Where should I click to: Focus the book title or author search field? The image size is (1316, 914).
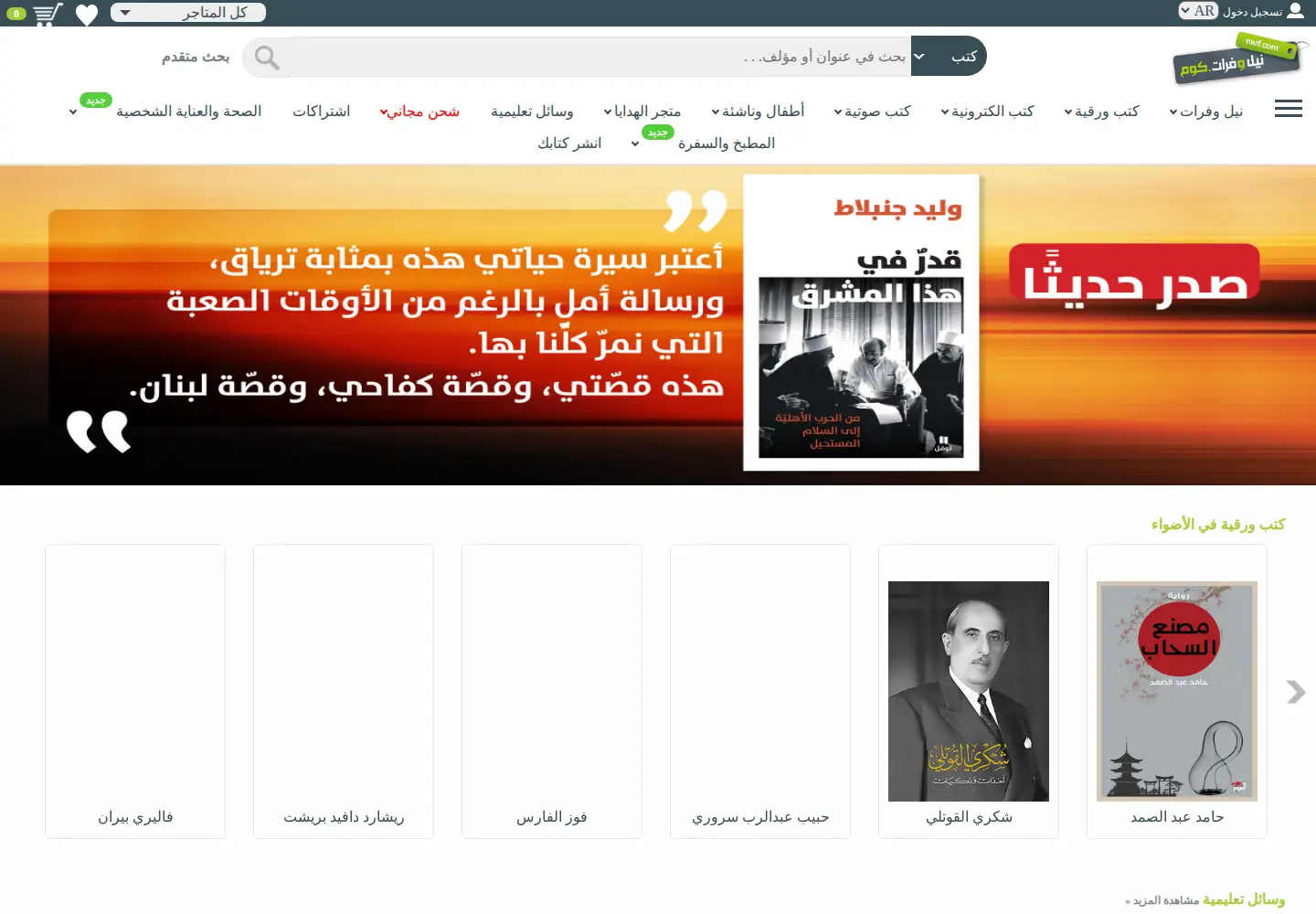(x=601, y=57)
